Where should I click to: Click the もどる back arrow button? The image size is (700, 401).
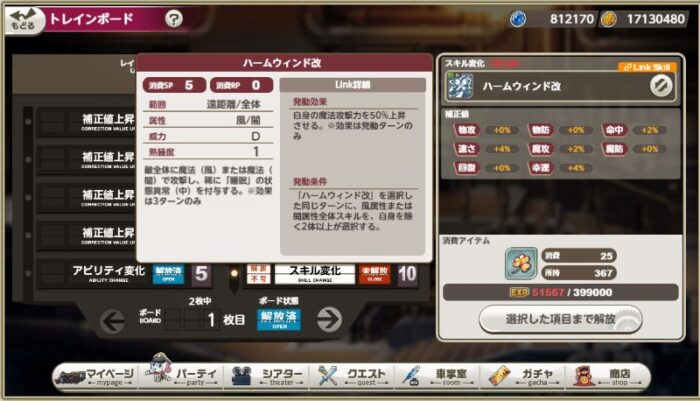coord(23,20)
